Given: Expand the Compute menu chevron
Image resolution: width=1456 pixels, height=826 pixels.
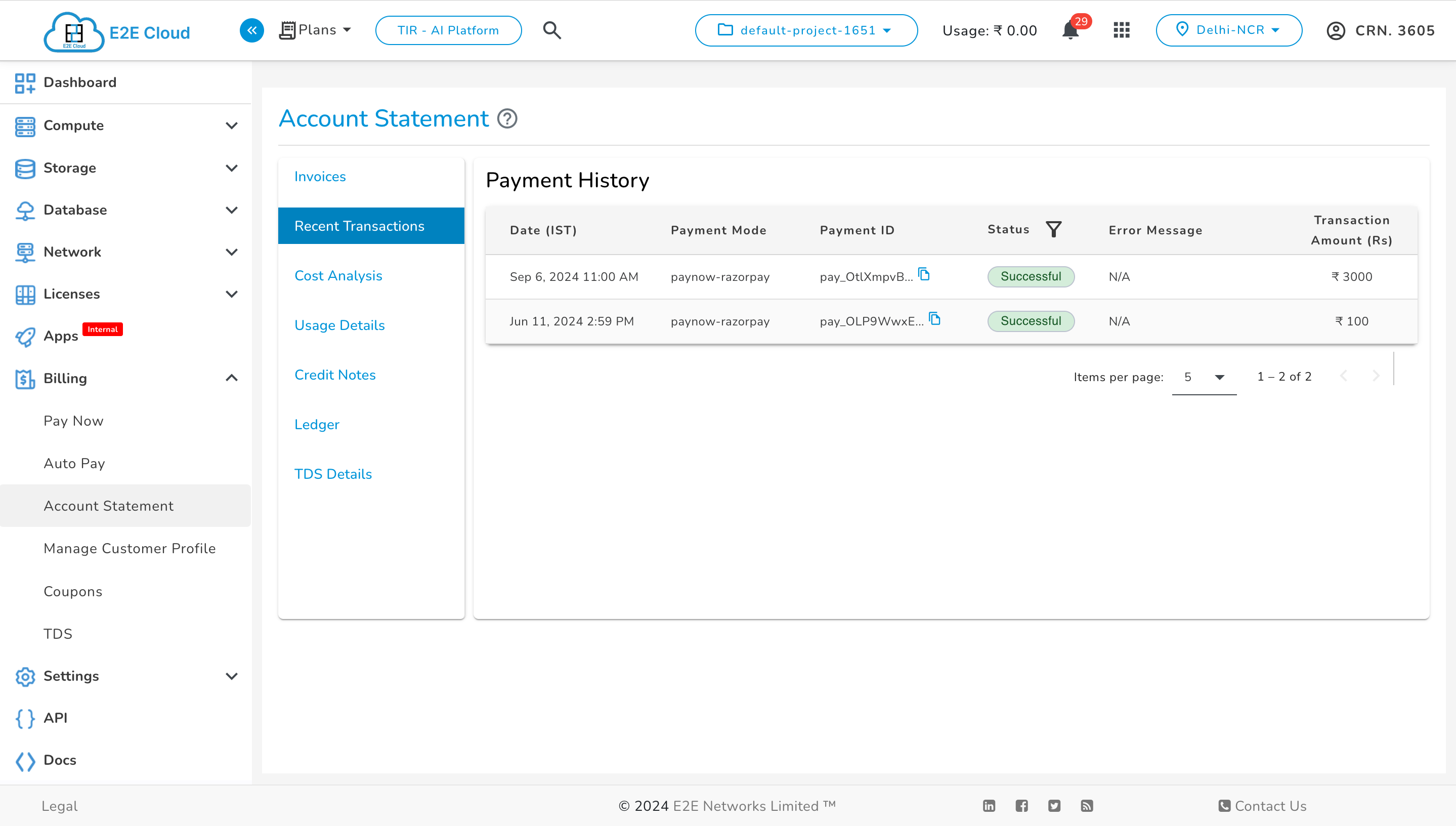Looking at the screenshot, I should pyautogui.click(x=231, y=126).
